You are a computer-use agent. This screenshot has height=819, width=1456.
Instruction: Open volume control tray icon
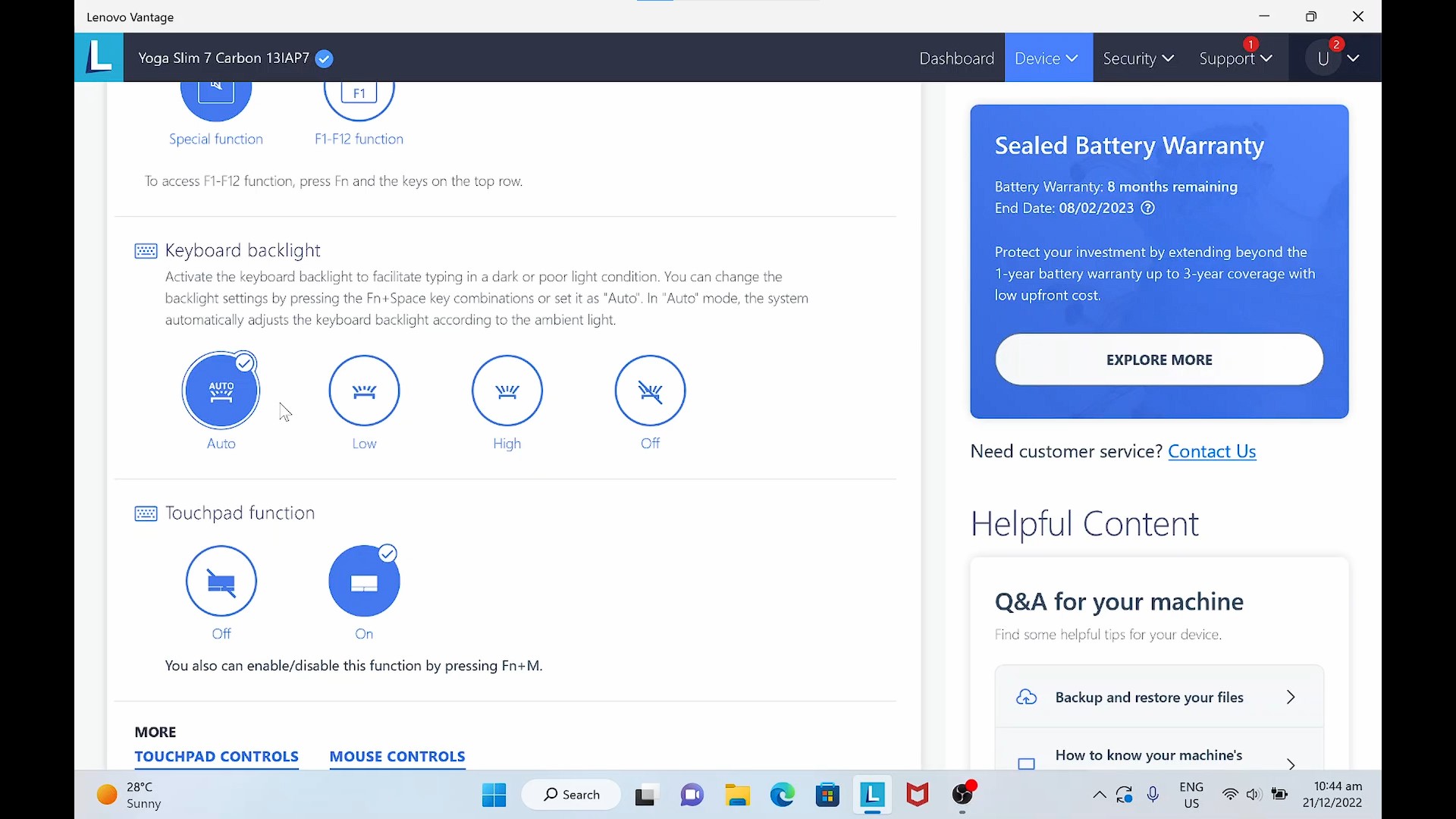pyautogui.click(x=1254, y=795)
